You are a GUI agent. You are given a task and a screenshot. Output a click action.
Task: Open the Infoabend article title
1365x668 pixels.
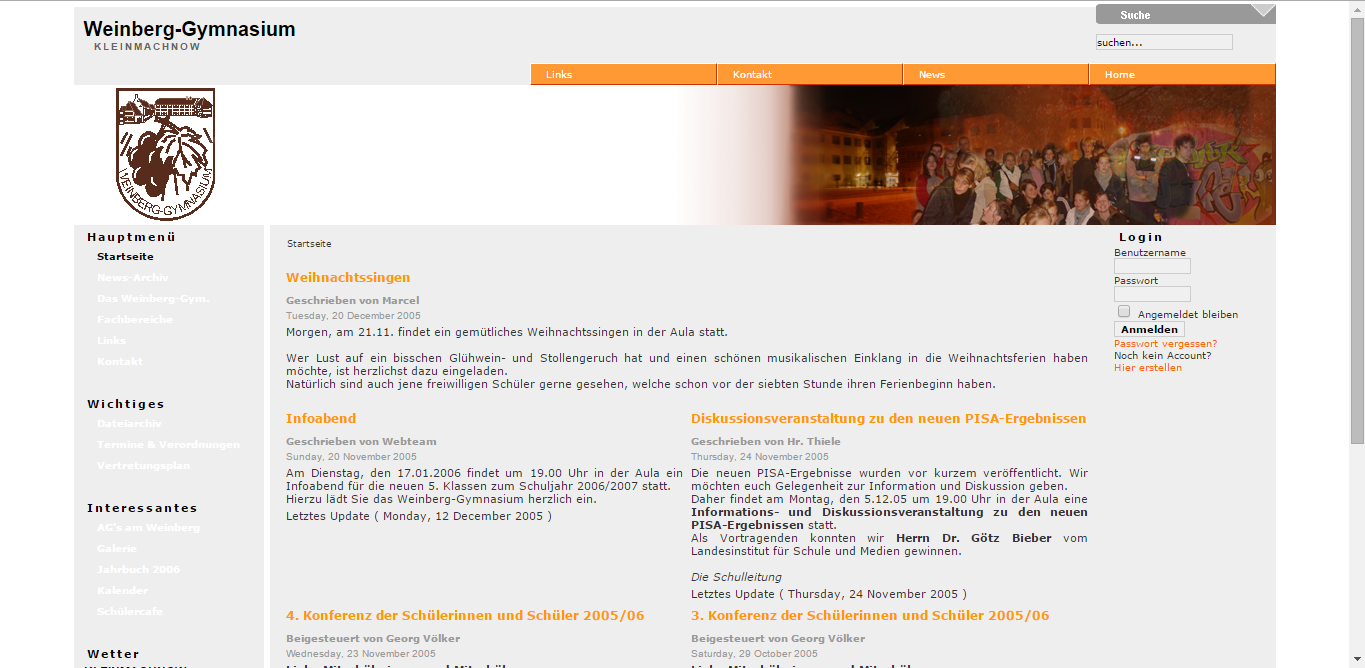coord(321,419)
